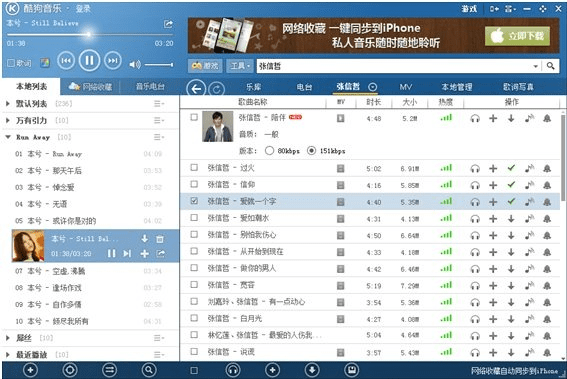The image size is (567, 379).
Task: Change play mode with the bottom loop icon
Action: coord(109,370)
